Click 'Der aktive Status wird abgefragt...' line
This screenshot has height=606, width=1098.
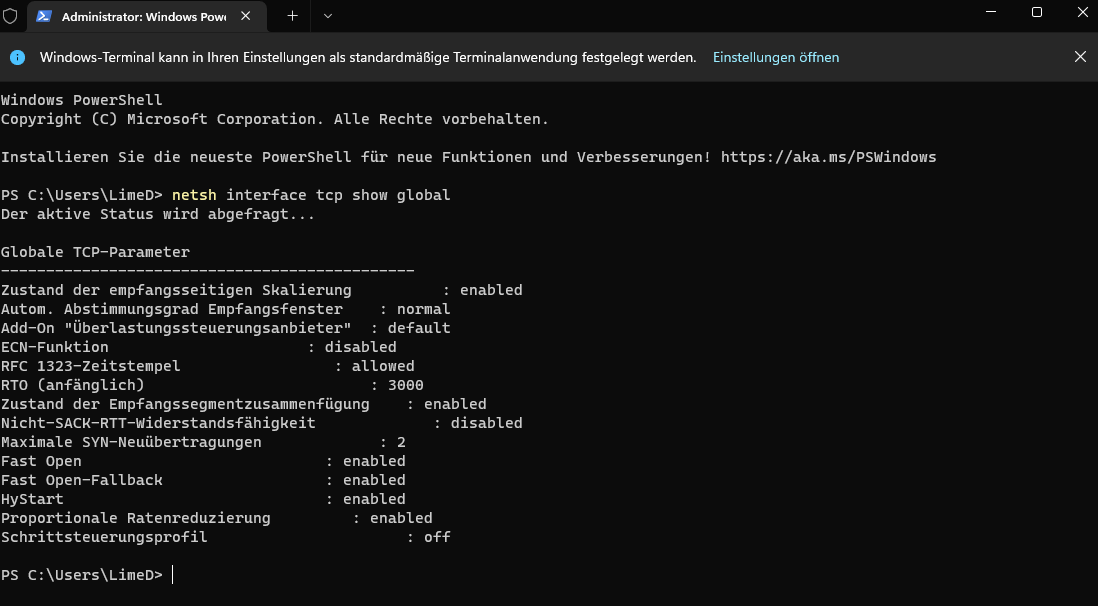click(x=158, y=214)
